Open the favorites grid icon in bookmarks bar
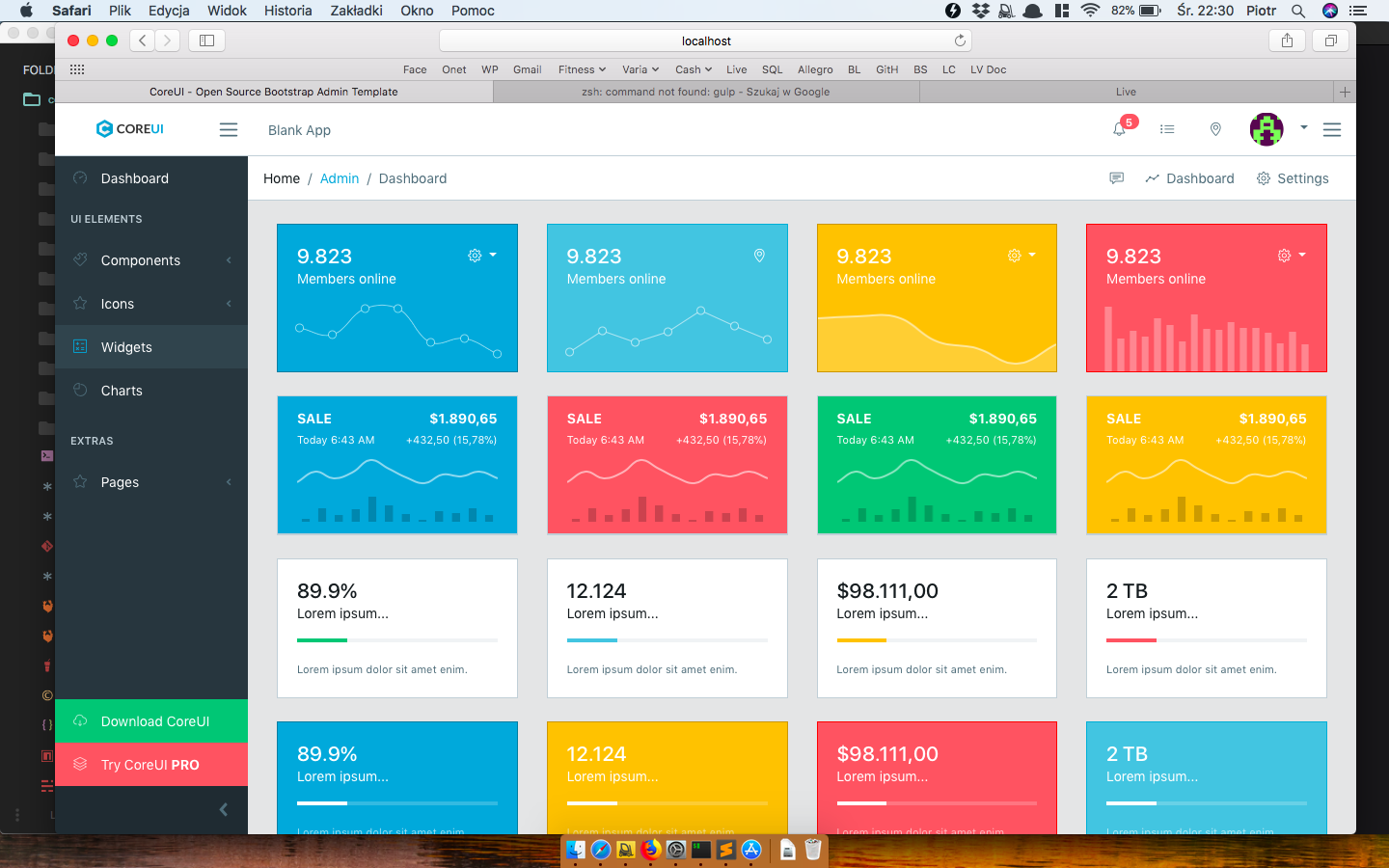The width and height of the screenshot is (1389, 868). [77, 69]
